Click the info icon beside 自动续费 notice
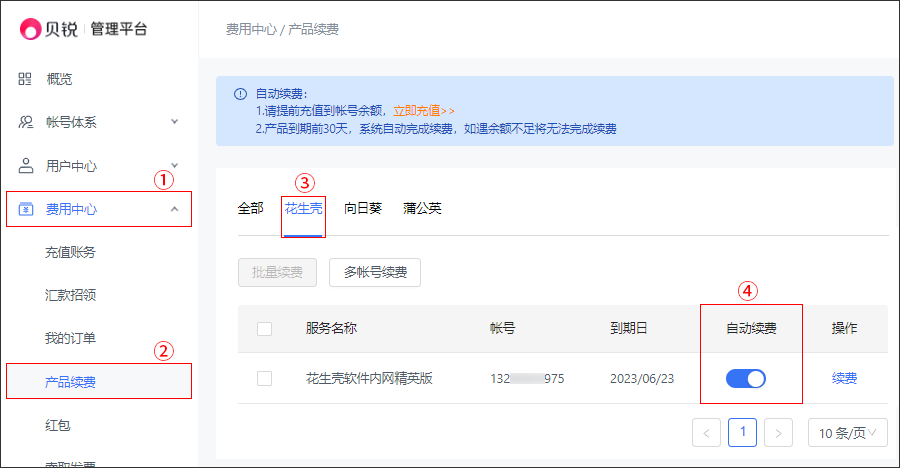The height and width of the screenshot is (468, 900). point(240,94)
